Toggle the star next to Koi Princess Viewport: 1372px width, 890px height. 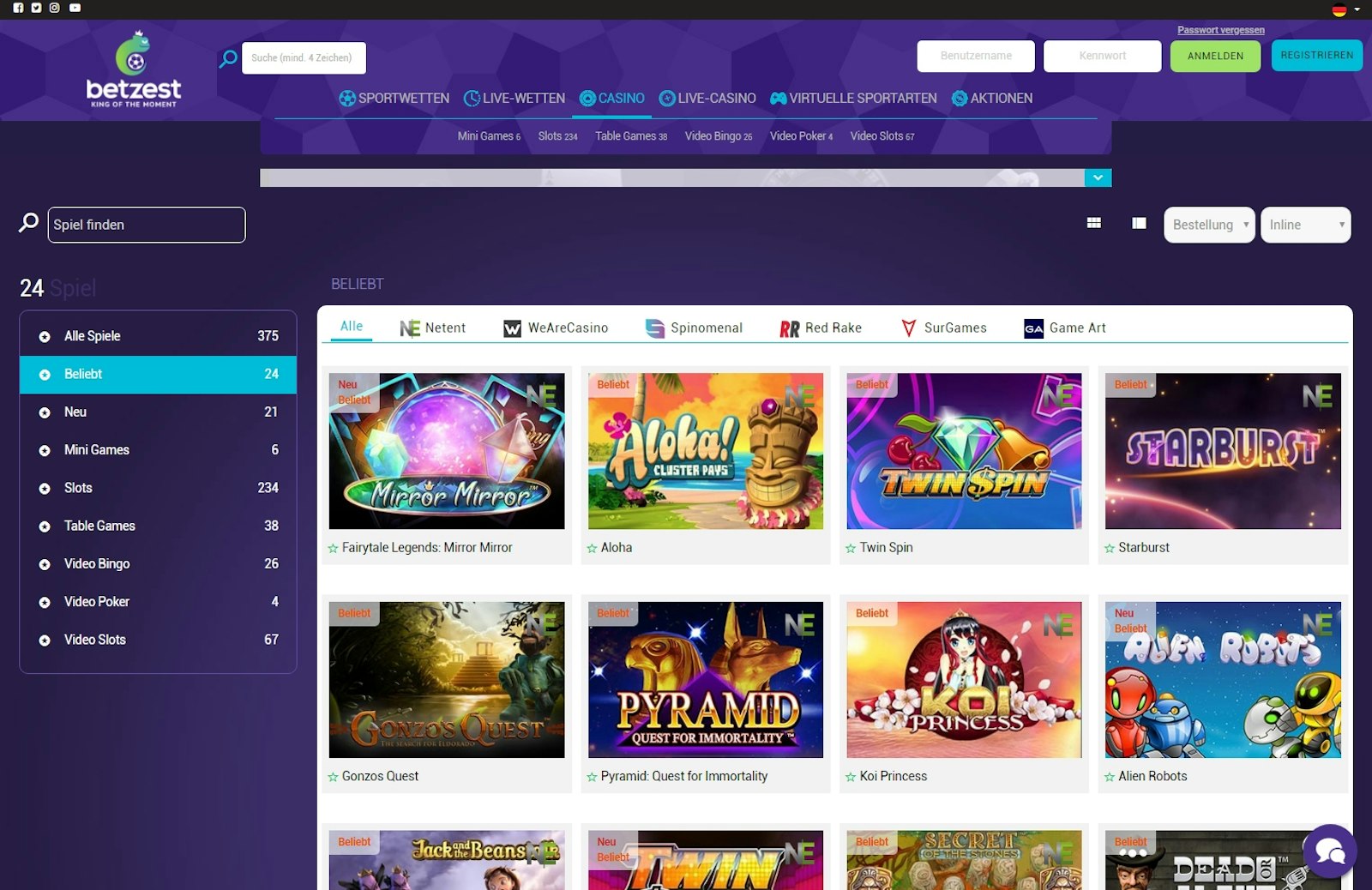(850, 777)
